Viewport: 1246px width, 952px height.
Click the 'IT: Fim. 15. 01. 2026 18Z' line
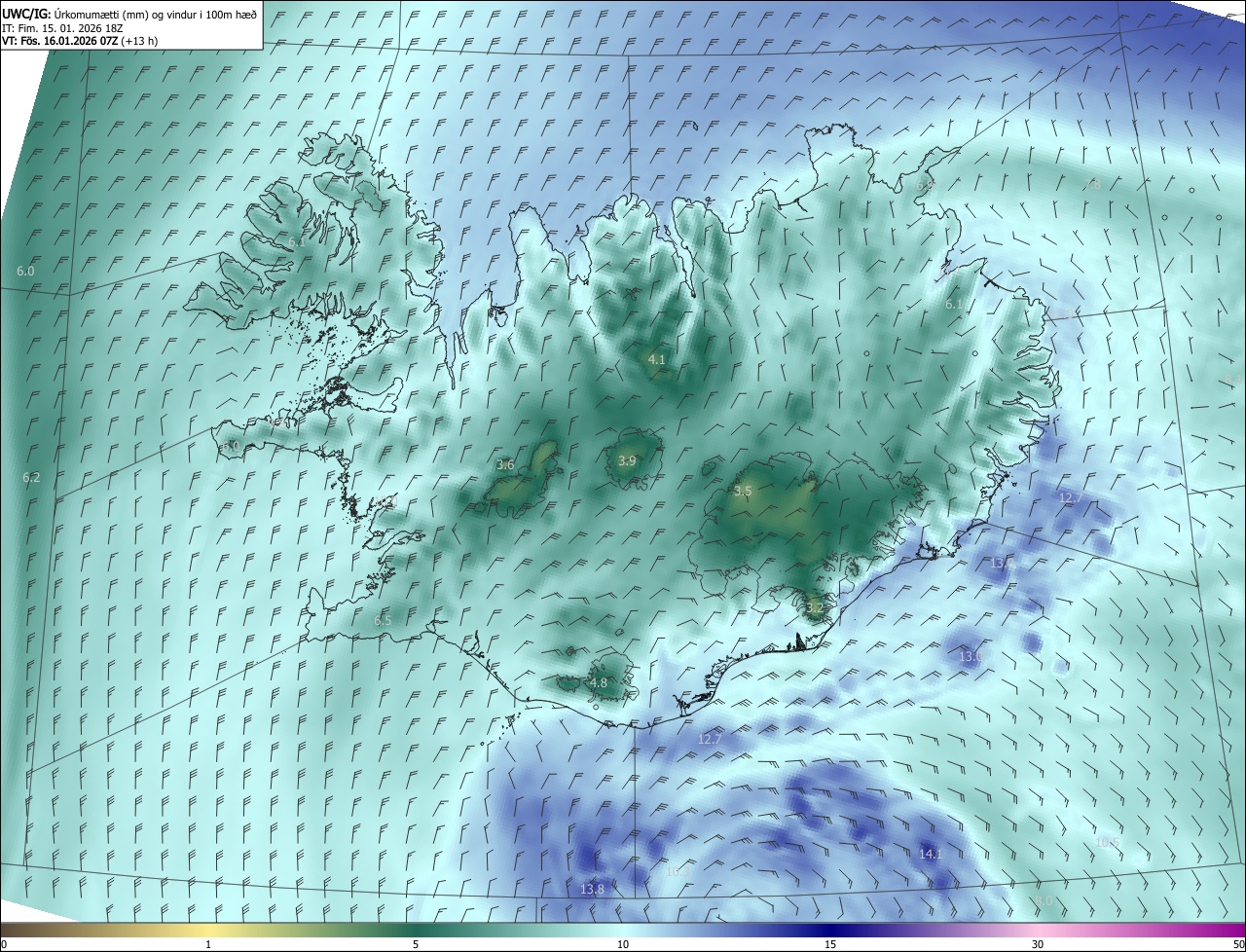(62, 27)
